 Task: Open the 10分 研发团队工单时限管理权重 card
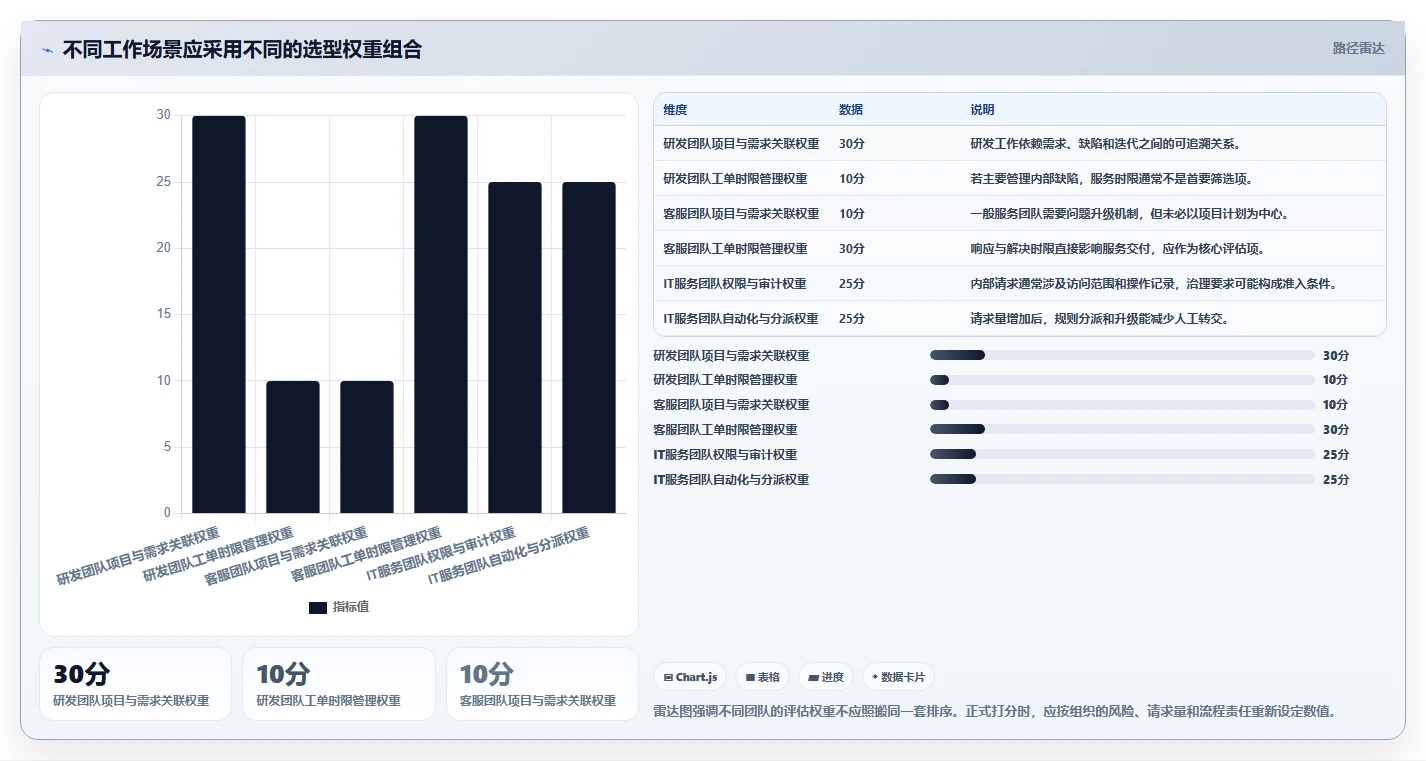coord(338,684)
